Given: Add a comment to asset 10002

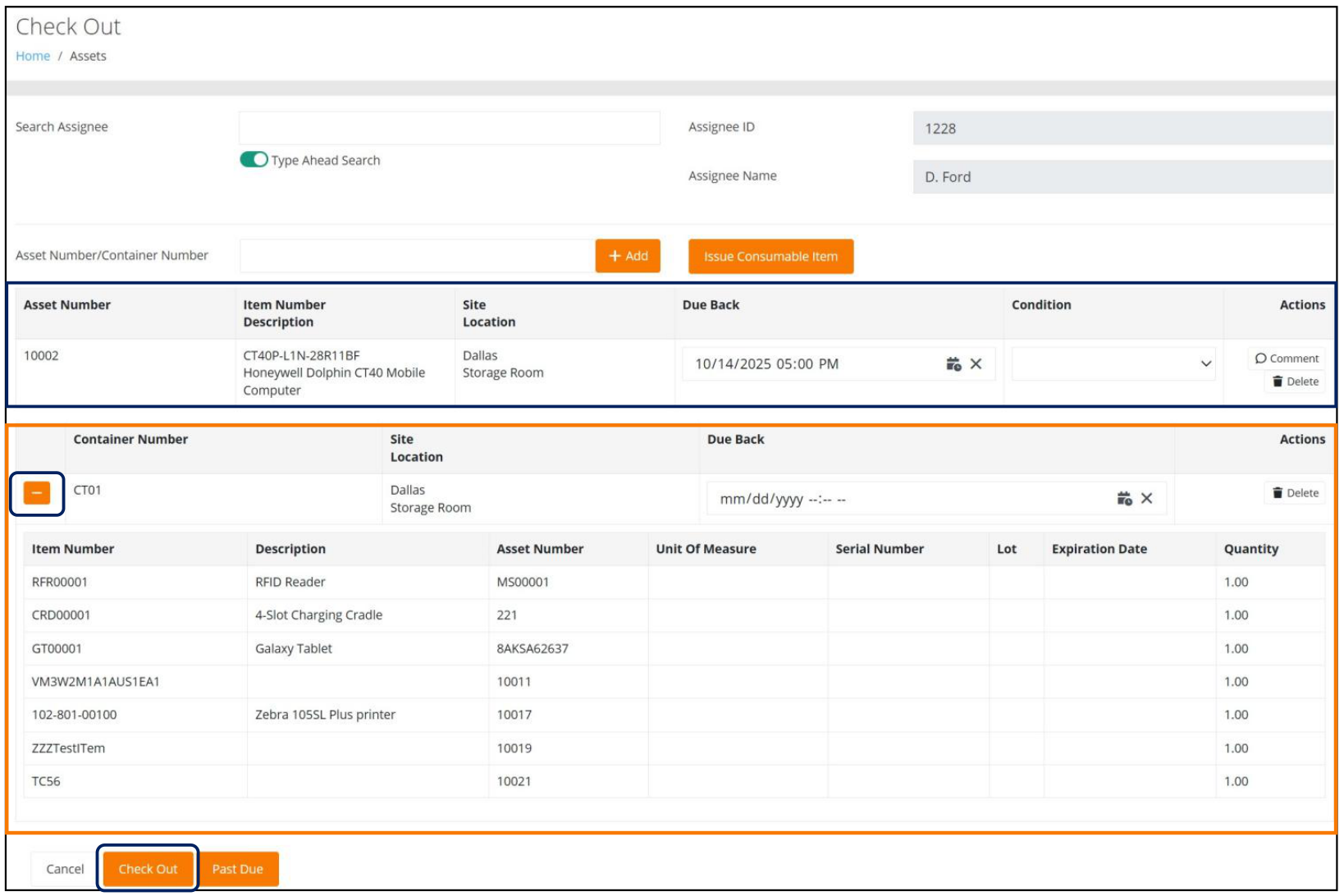Looking at the screenshot, I should [x=1287, y=359].
